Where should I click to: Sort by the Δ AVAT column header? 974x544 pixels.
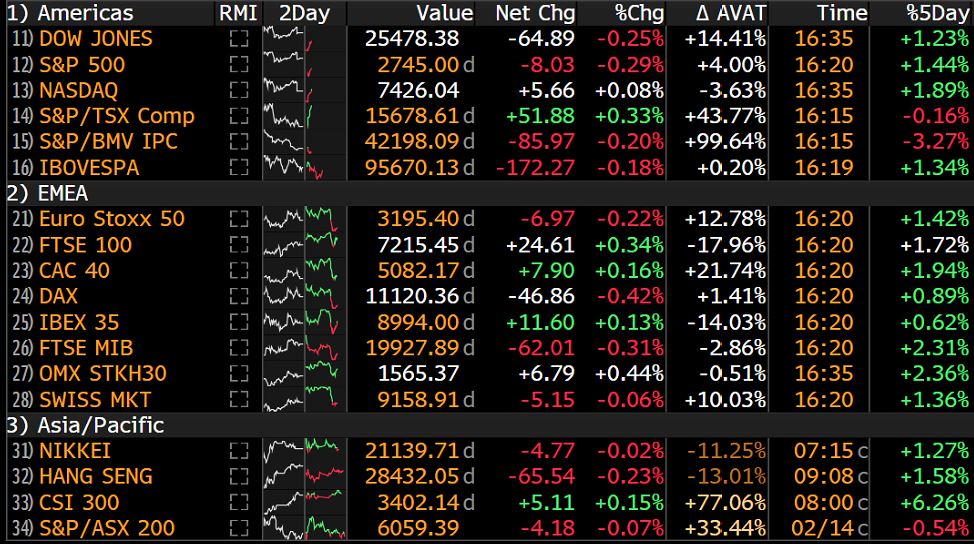[x=730, y=13]
